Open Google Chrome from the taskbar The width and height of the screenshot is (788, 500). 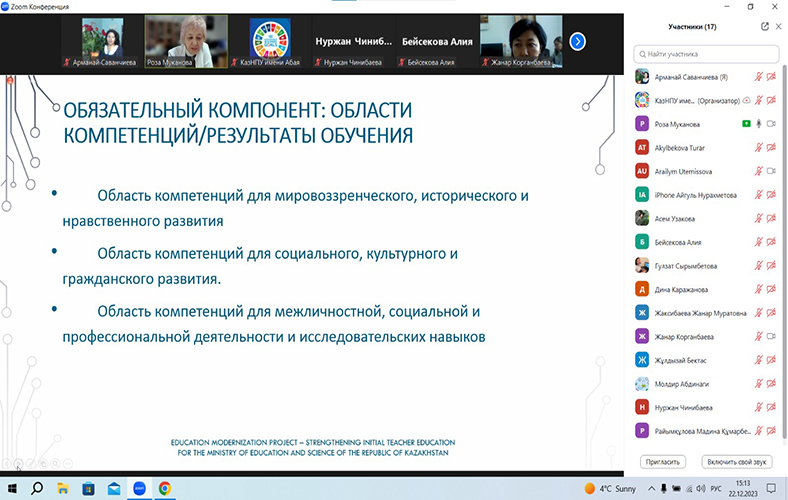tap(165, 489)
